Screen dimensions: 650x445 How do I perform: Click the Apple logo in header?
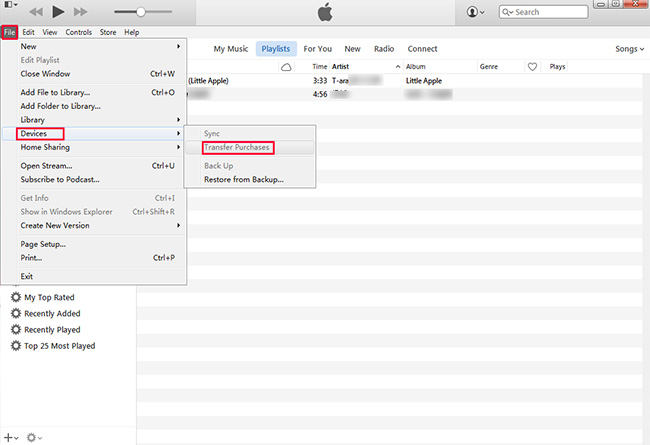tap(325, 12)
